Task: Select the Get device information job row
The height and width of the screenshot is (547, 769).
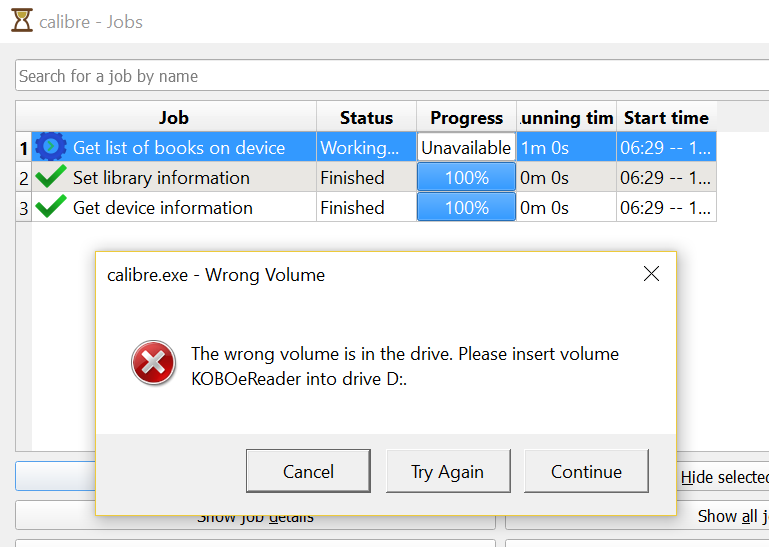Action: [x=162, y=208]
